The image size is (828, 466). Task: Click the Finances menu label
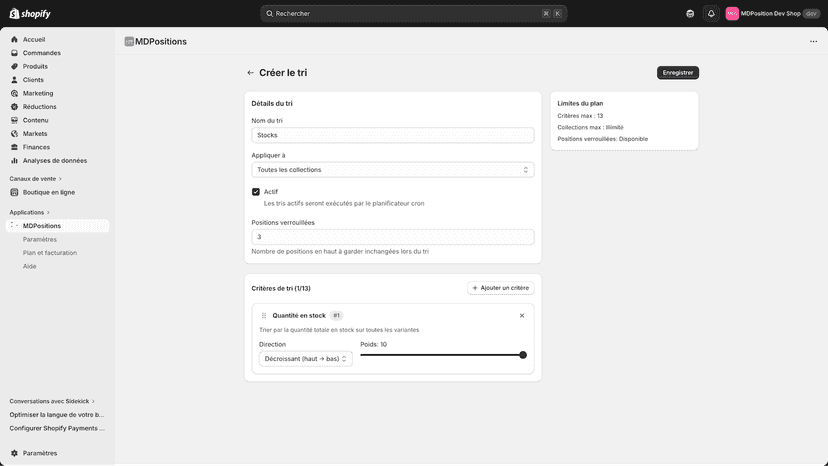[36, 147]
